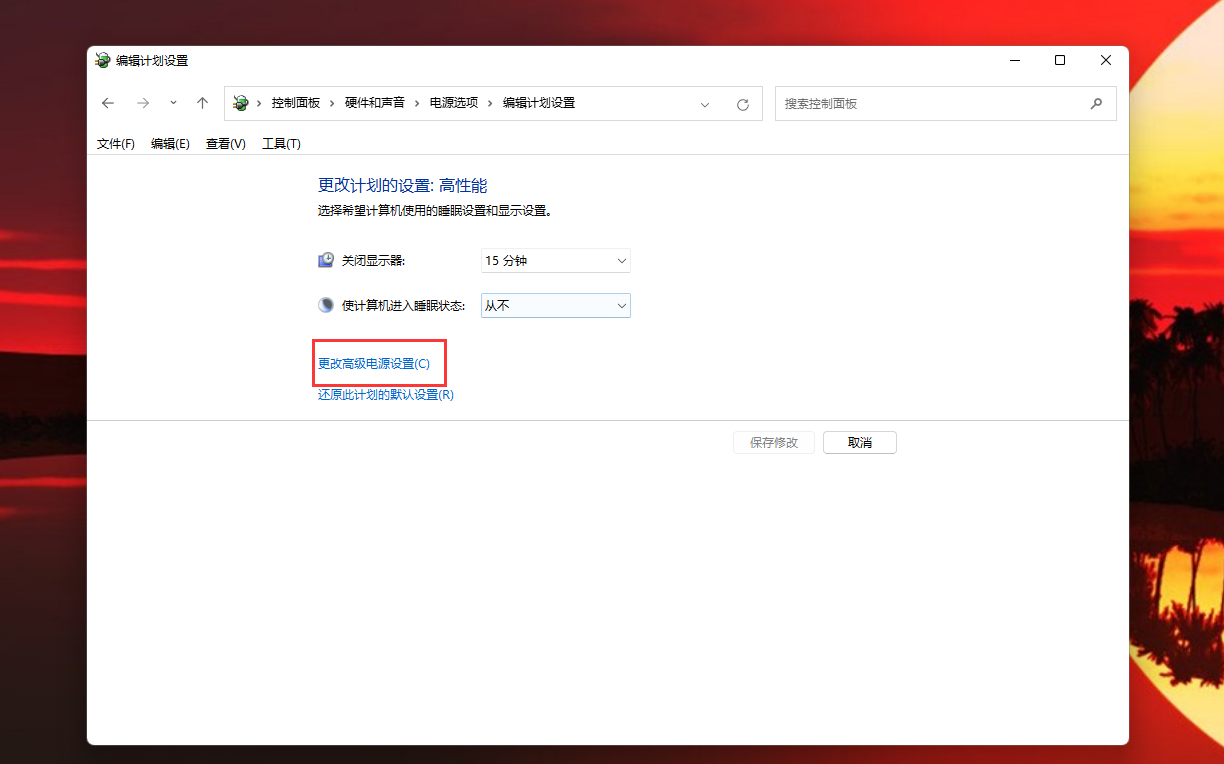Open the 从不 sleep setting dropdown

[555, 305]
